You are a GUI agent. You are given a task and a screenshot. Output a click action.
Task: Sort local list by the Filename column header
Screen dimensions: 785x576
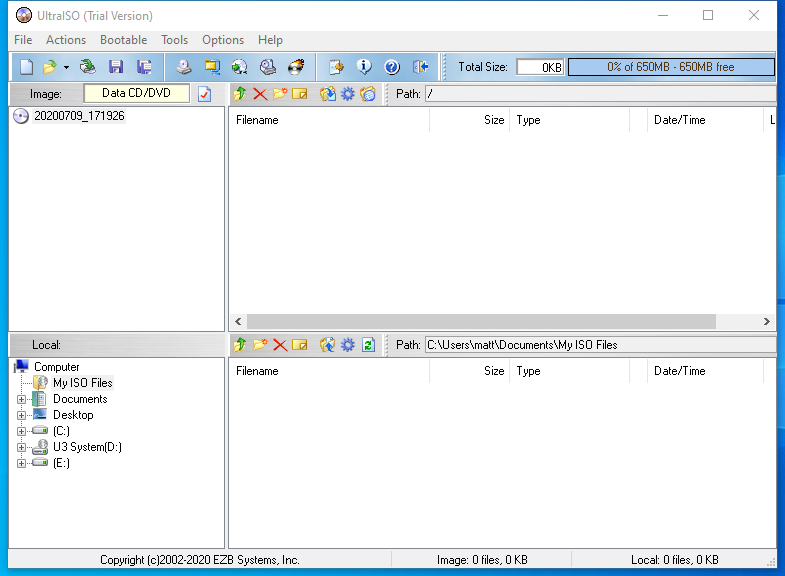click(329, 371)
